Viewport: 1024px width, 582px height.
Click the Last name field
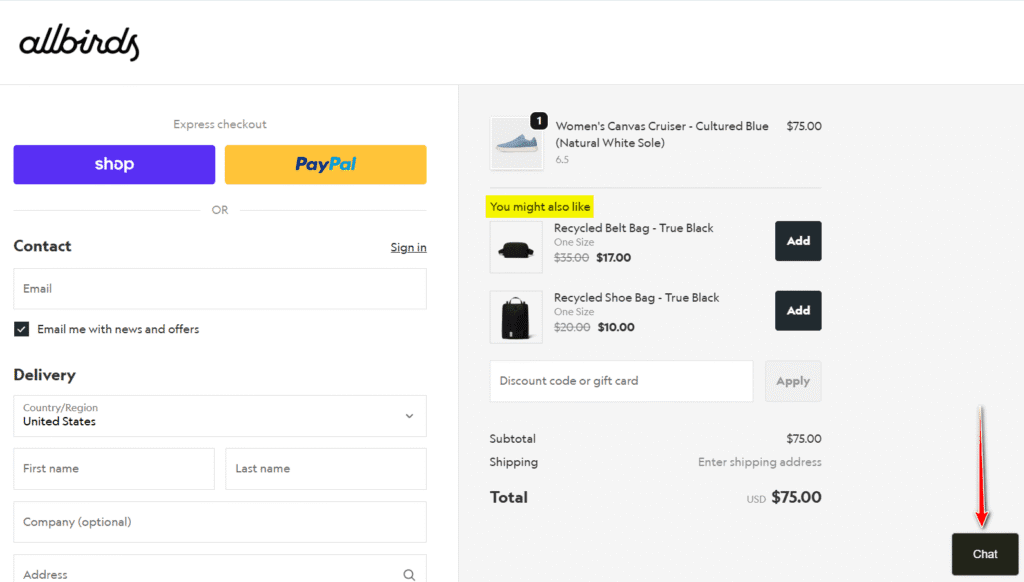point(325,468)
